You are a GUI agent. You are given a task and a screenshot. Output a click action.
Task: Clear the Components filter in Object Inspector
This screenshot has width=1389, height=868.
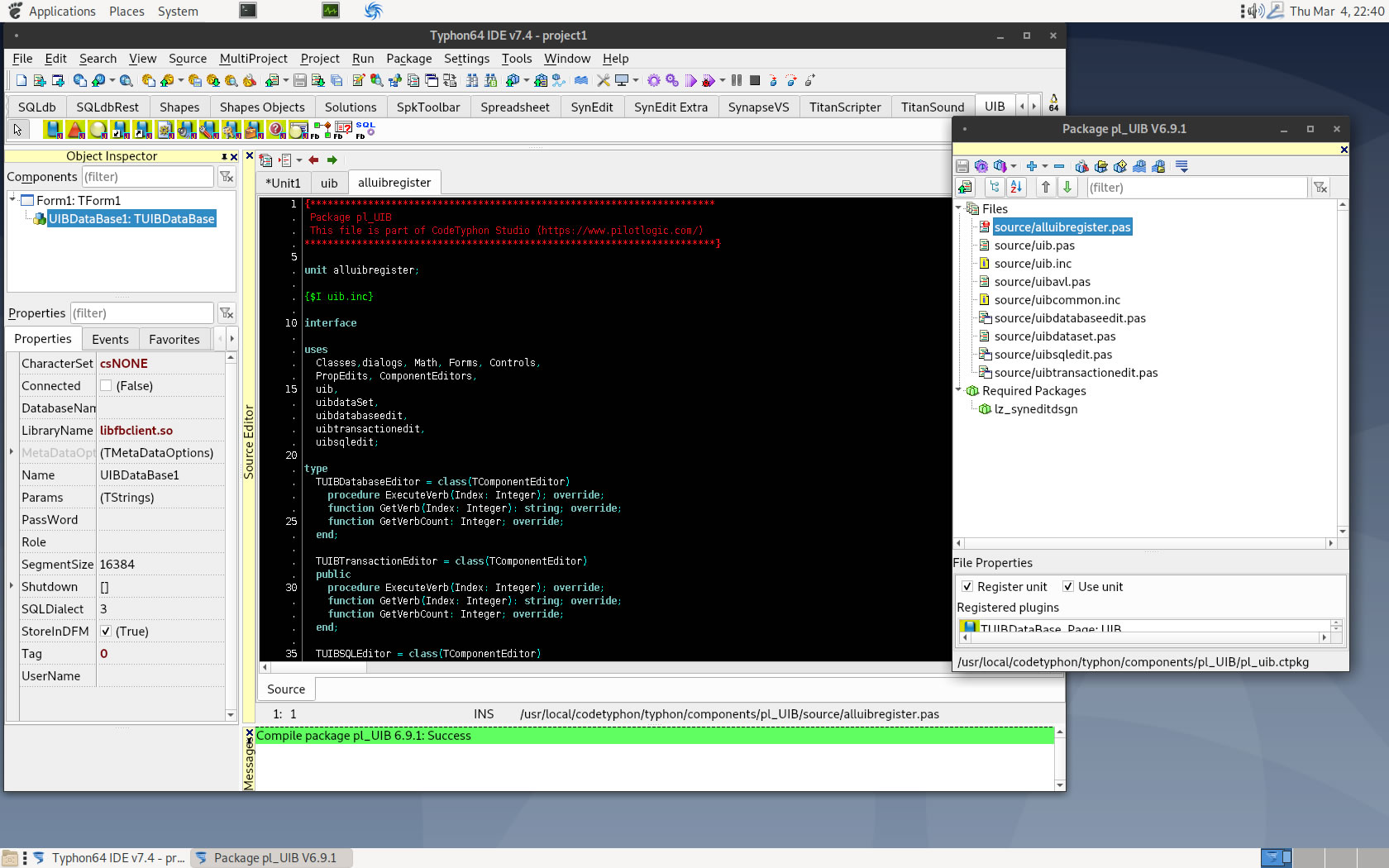pos(227,177)
